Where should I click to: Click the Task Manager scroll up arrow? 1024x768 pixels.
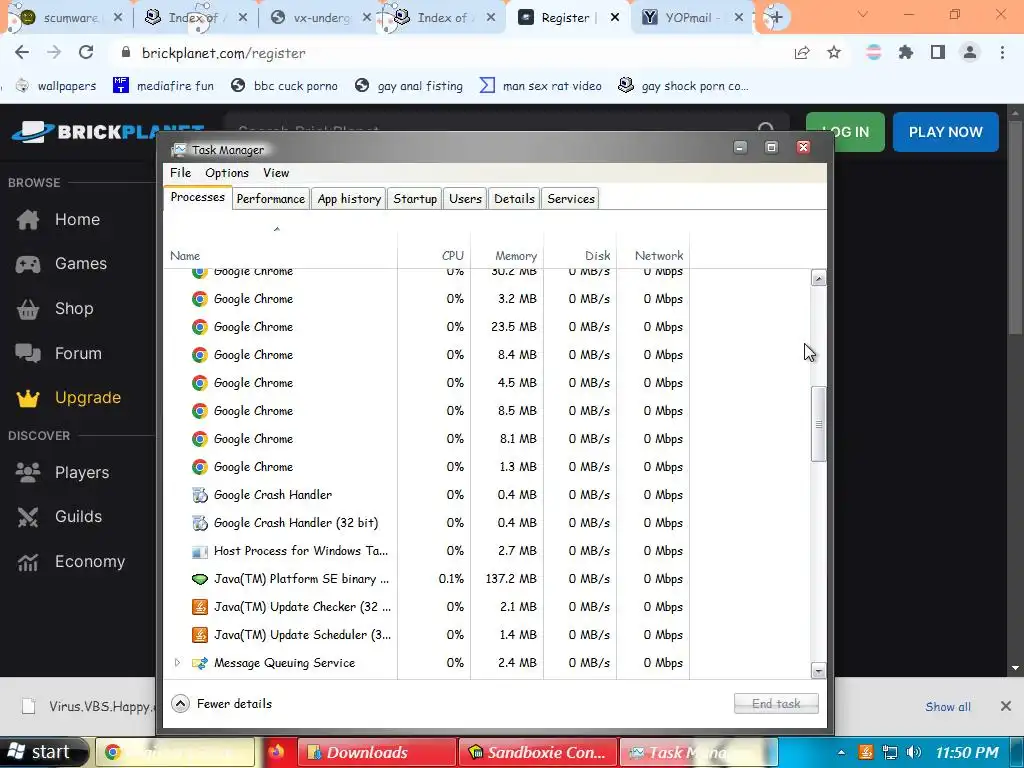coord(818,278)
